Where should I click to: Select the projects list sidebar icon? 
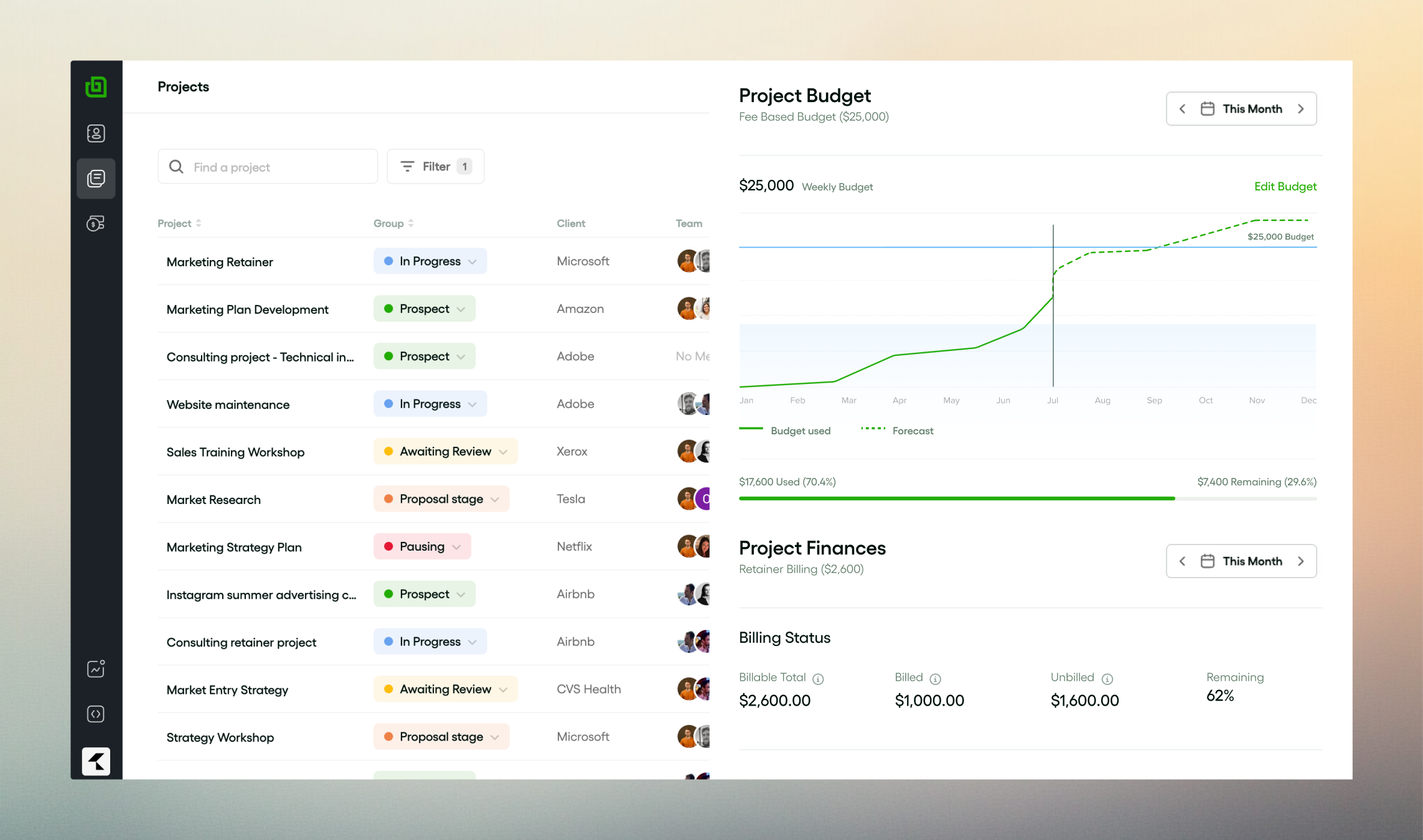click(x=96, y=179)
